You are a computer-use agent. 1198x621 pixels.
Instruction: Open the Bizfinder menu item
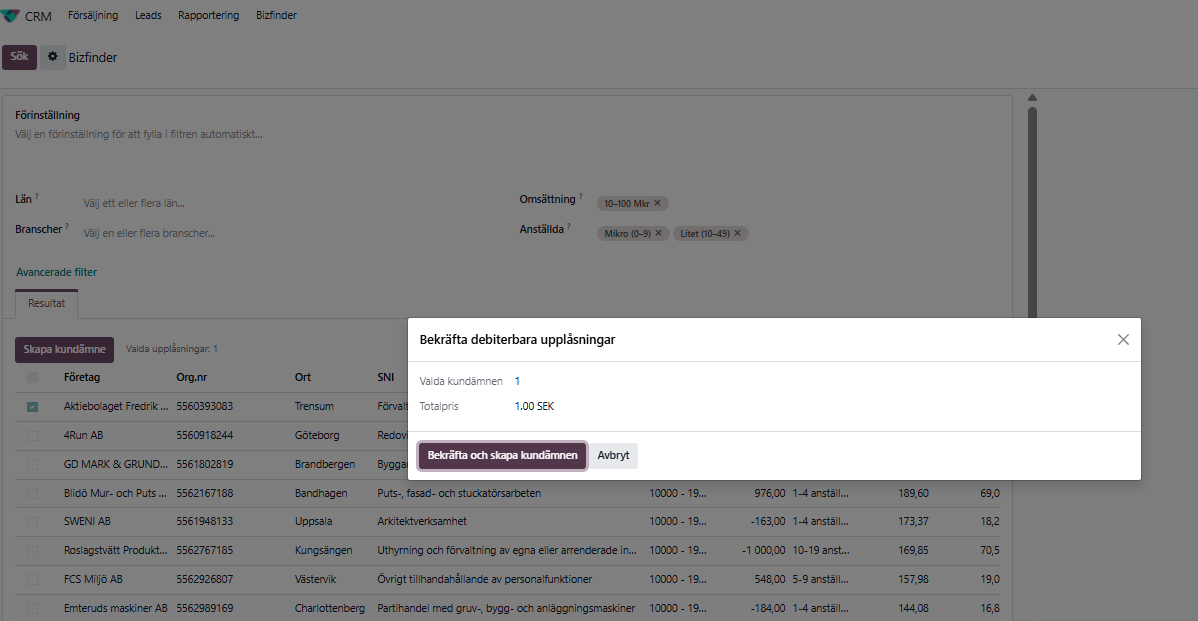pos(276,15)
